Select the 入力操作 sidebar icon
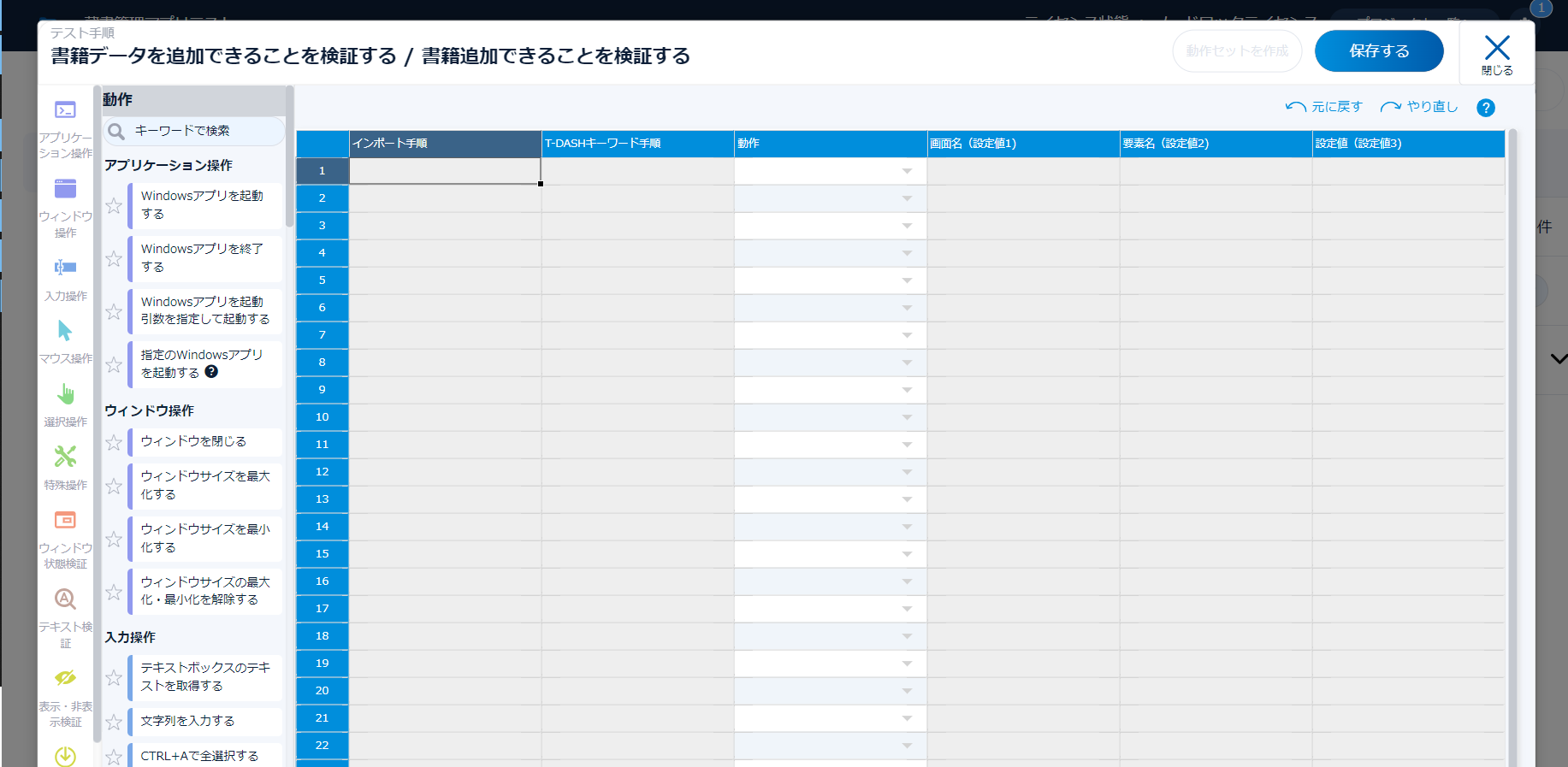1568x767 pixels. pyautogui.click(x=65, y=268)
